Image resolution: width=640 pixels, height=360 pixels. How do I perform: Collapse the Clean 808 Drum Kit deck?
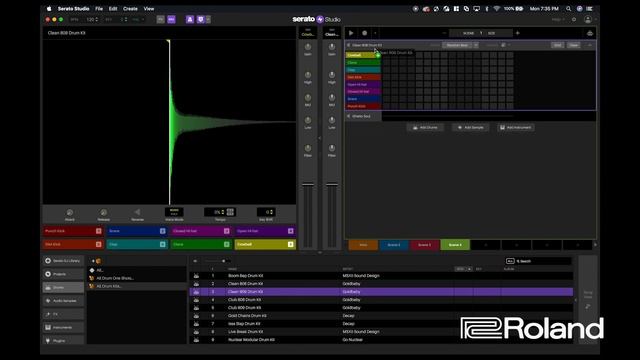point(348,45)
